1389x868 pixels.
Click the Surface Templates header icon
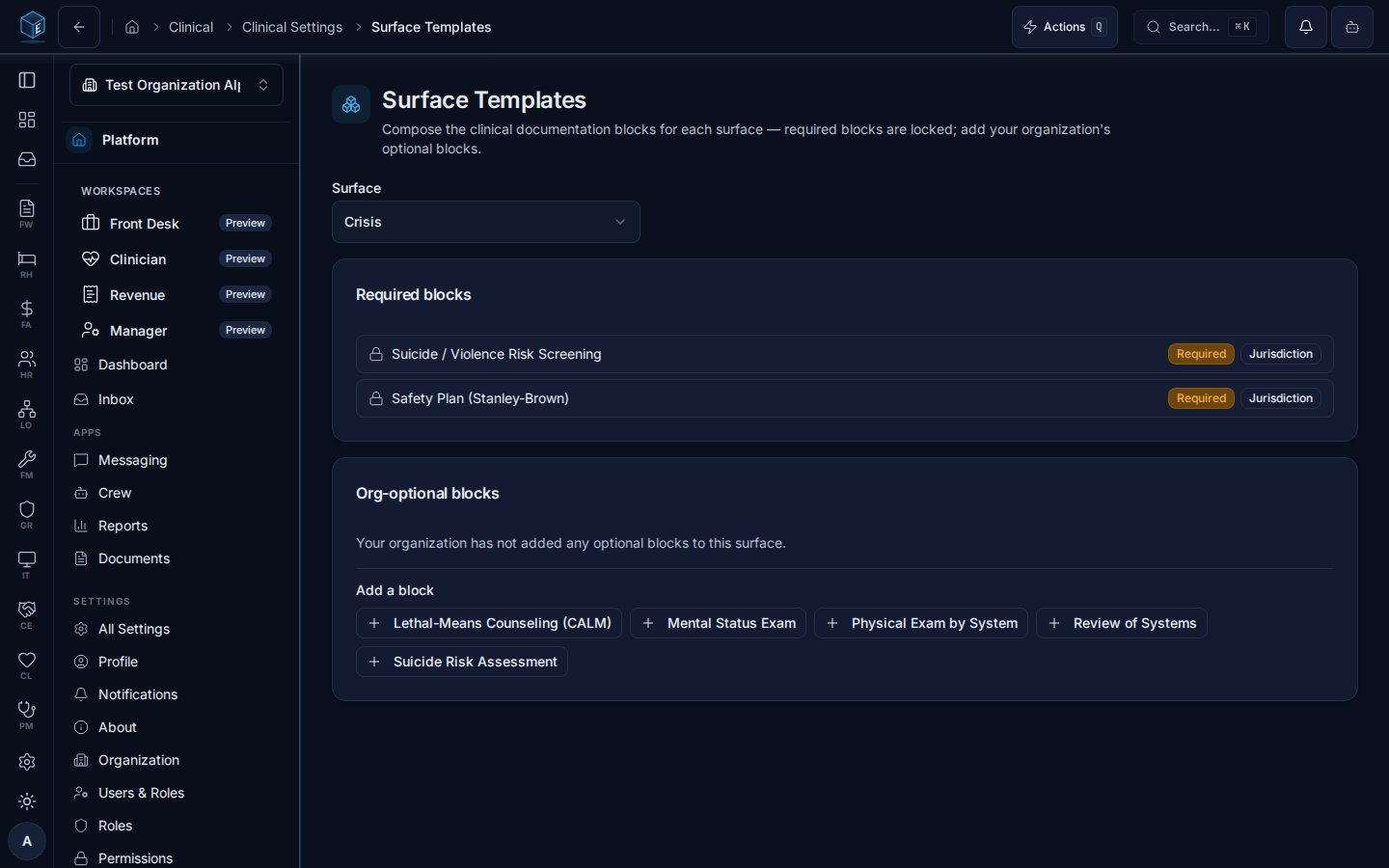click(351, 104)
